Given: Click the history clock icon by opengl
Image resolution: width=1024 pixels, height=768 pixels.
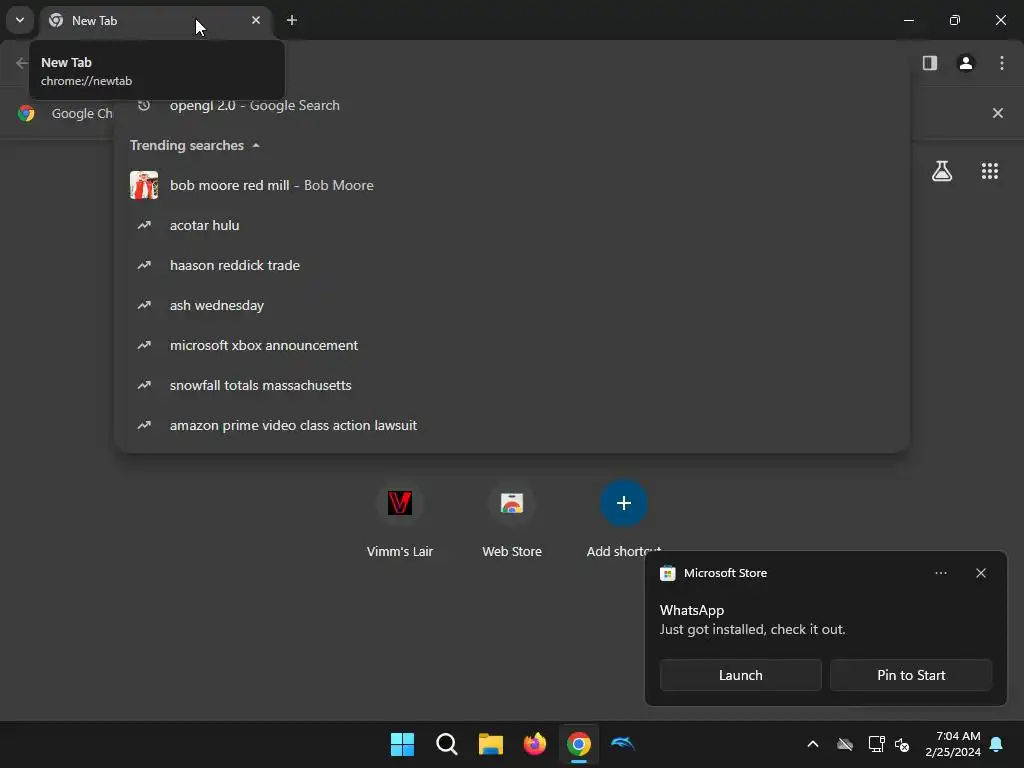Looking at the screenshot, I should pos(144,105).
